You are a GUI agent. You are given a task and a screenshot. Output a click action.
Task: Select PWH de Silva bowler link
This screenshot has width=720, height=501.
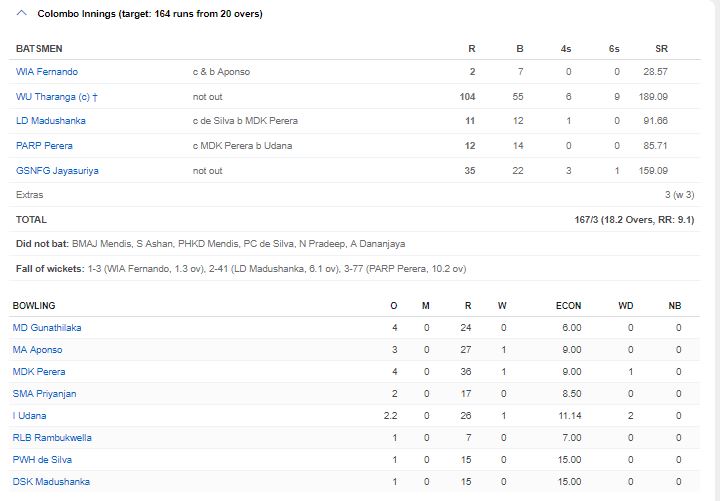tap(42, 460)
